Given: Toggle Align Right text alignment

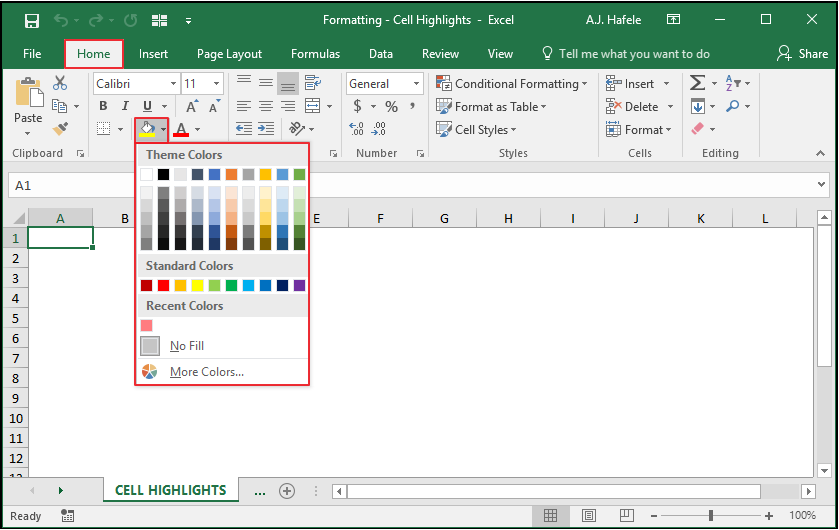Looking at the screenshot, I should tap(288, 106).
